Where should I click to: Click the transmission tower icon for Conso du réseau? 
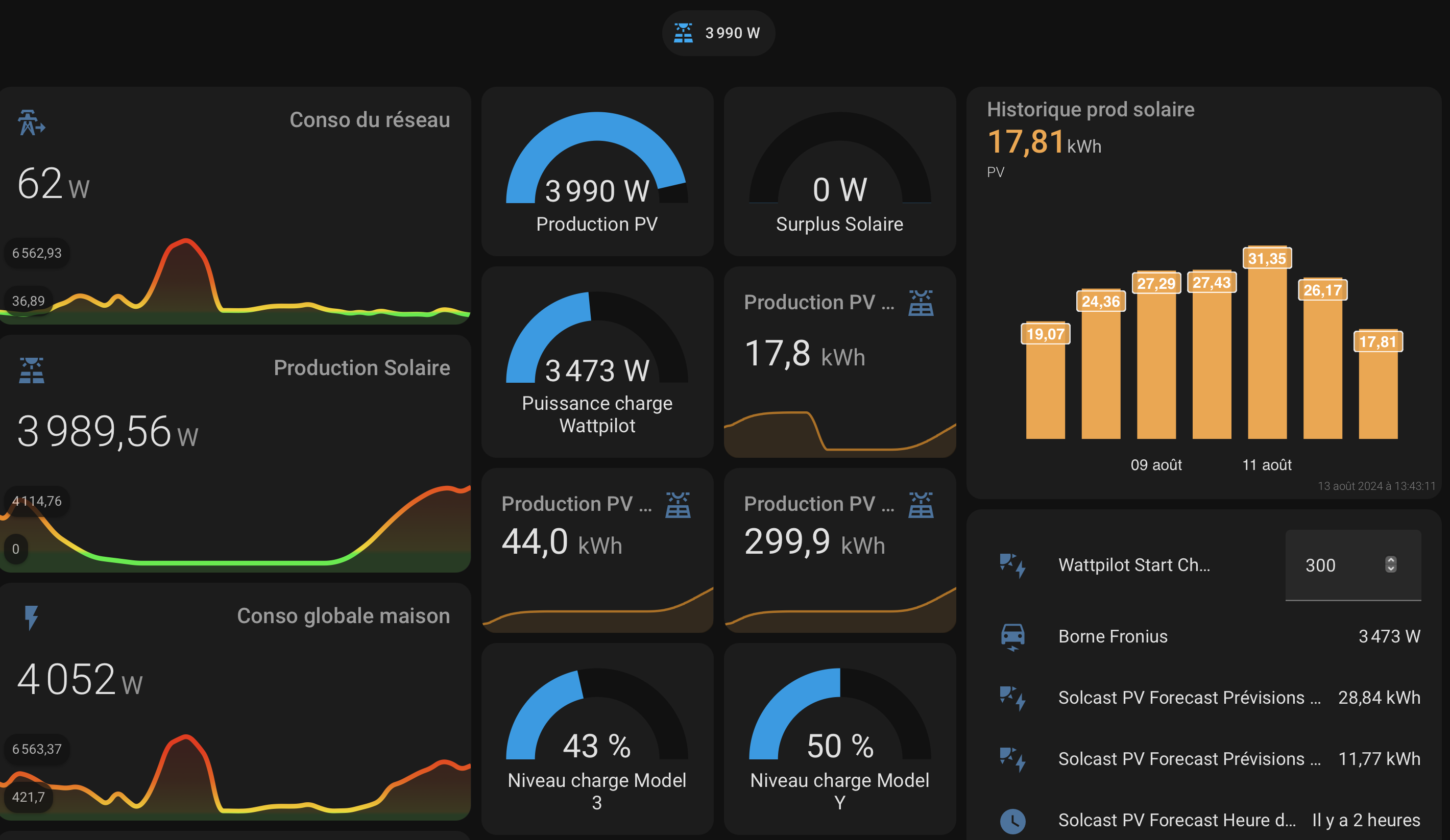point(31,122)
